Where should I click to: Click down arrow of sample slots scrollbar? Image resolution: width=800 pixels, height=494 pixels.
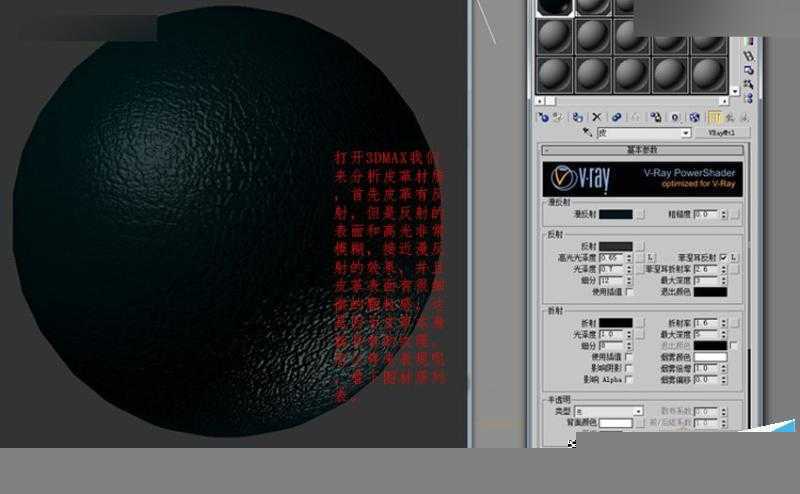click(x=735, y=91)
